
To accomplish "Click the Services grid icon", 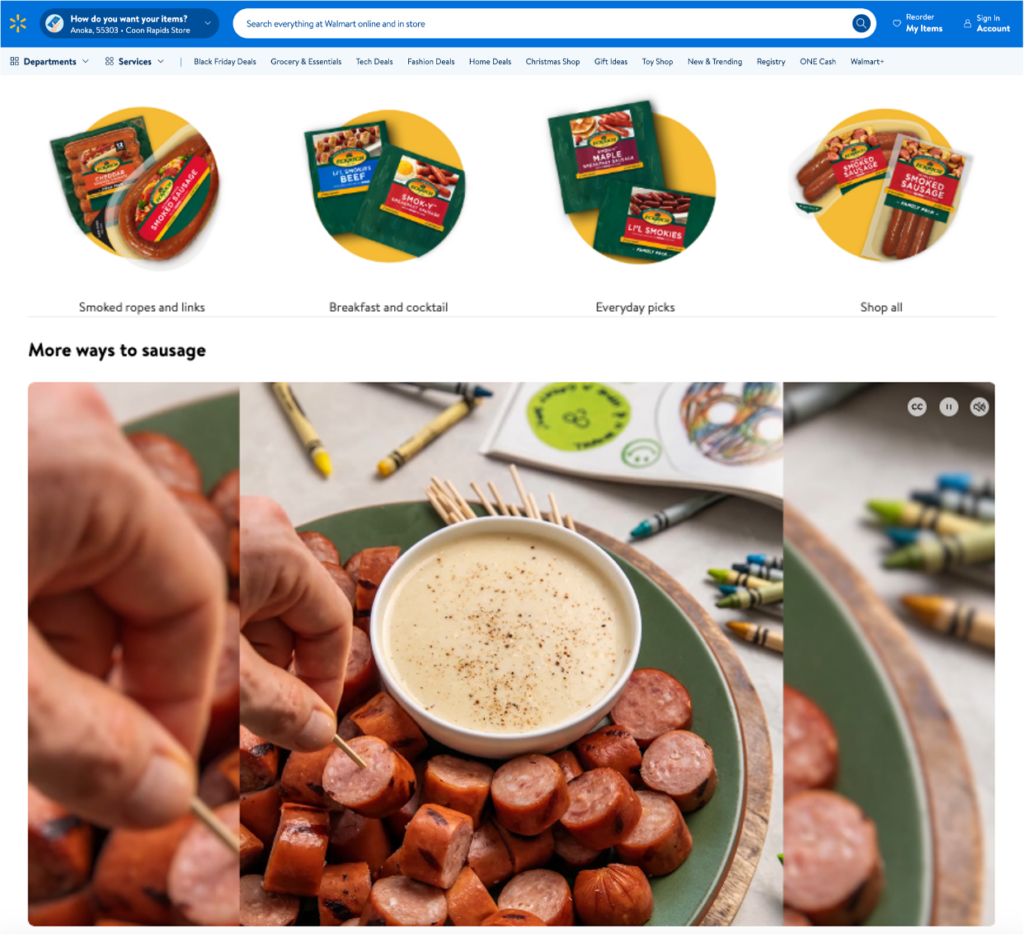I will (x=109, y=61).
